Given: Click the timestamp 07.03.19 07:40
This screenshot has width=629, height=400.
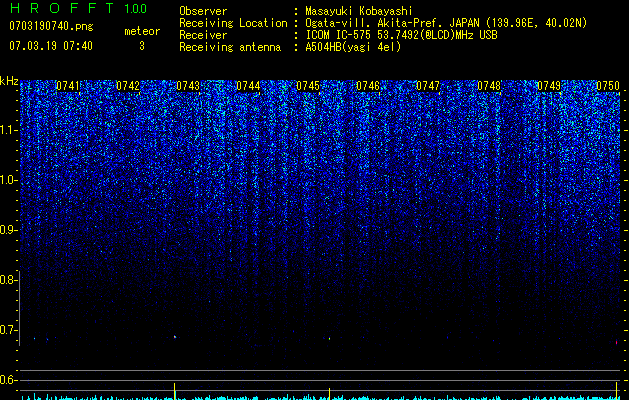Looking at the screenshot, I should tap(51, 46).
